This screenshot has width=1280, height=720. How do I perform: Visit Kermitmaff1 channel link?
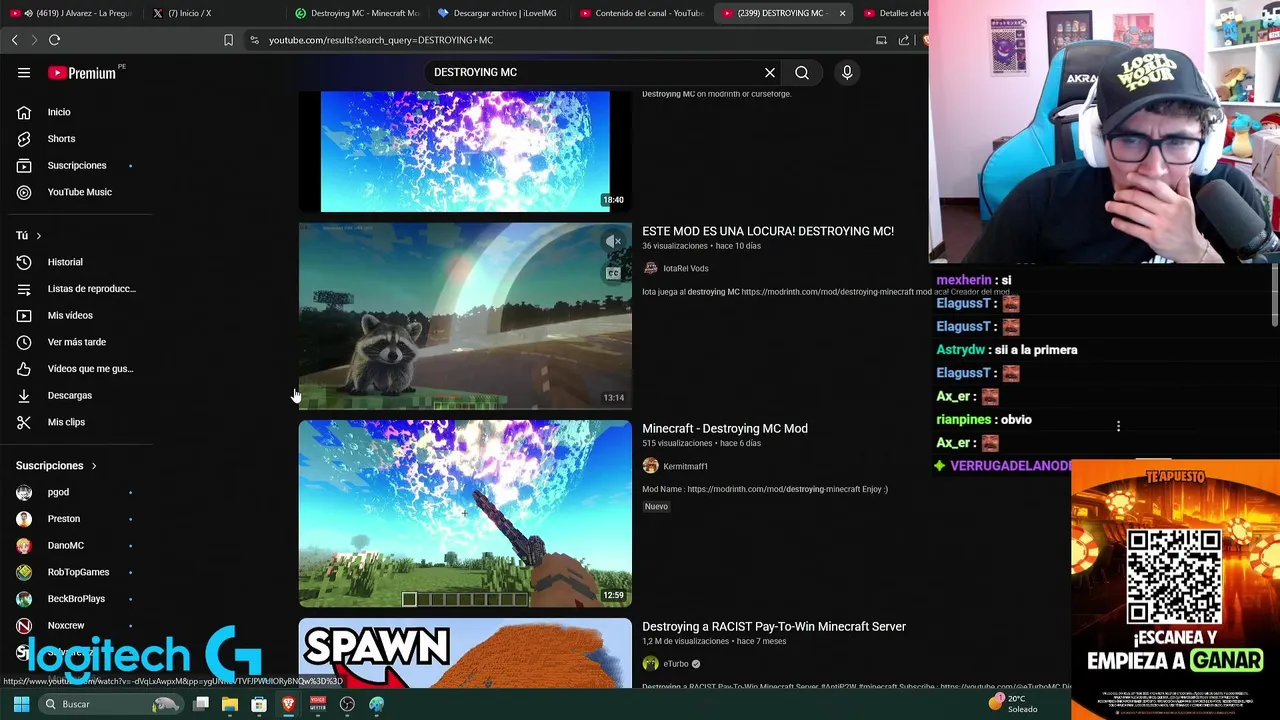click(685, 466)
